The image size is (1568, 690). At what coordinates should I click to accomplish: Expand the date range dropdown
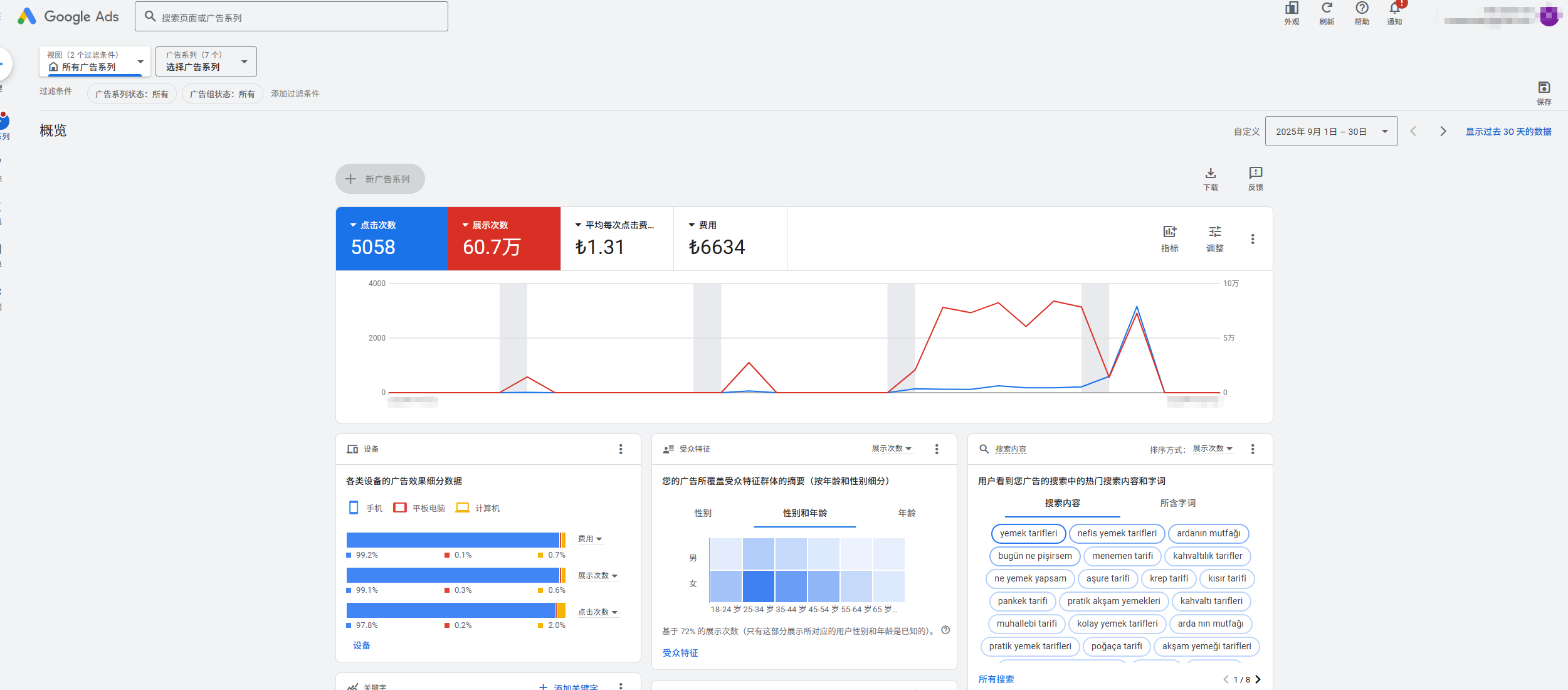(x=1331, y=132)
